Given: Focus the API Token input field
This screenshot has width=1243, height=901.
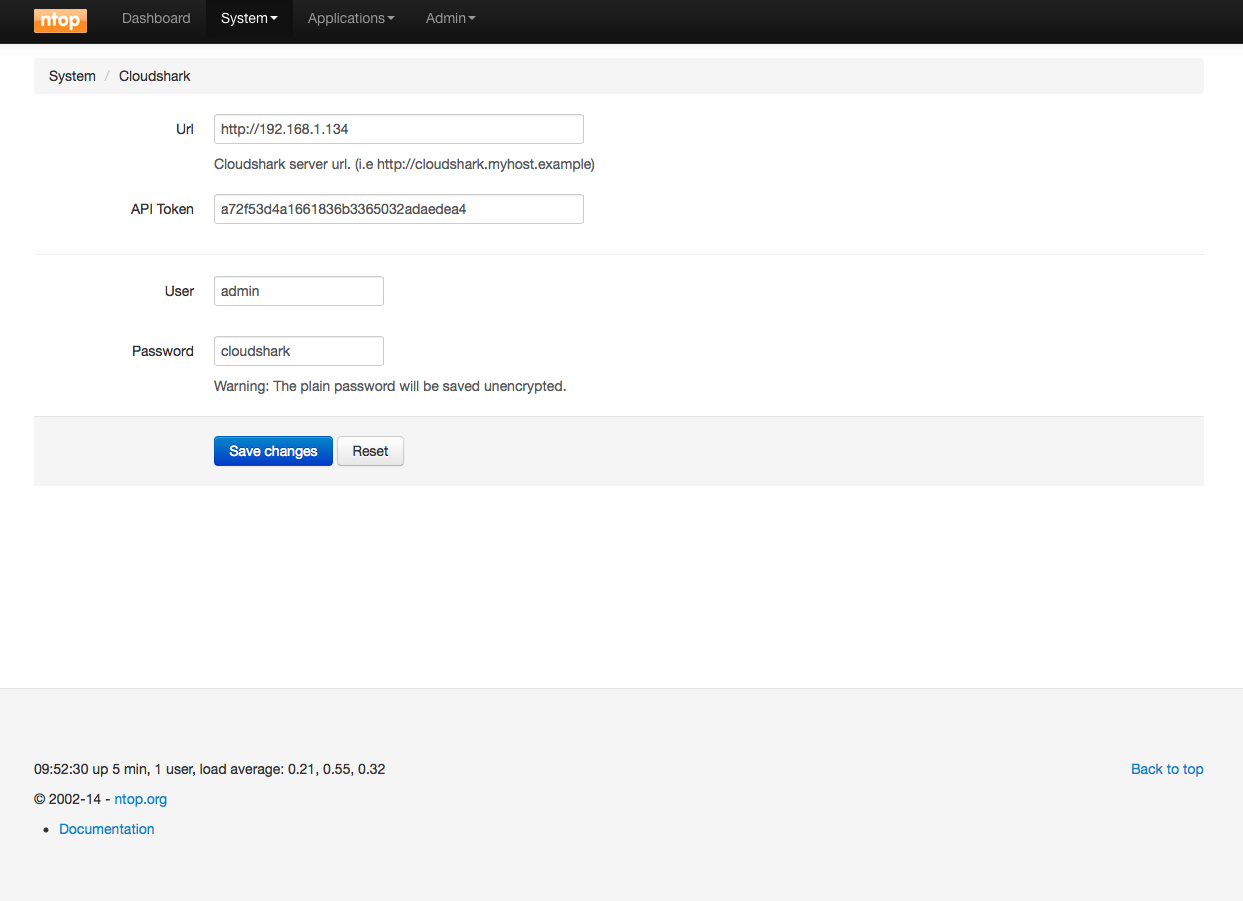Looking at the screenshot, I should [x=399, y=209].
